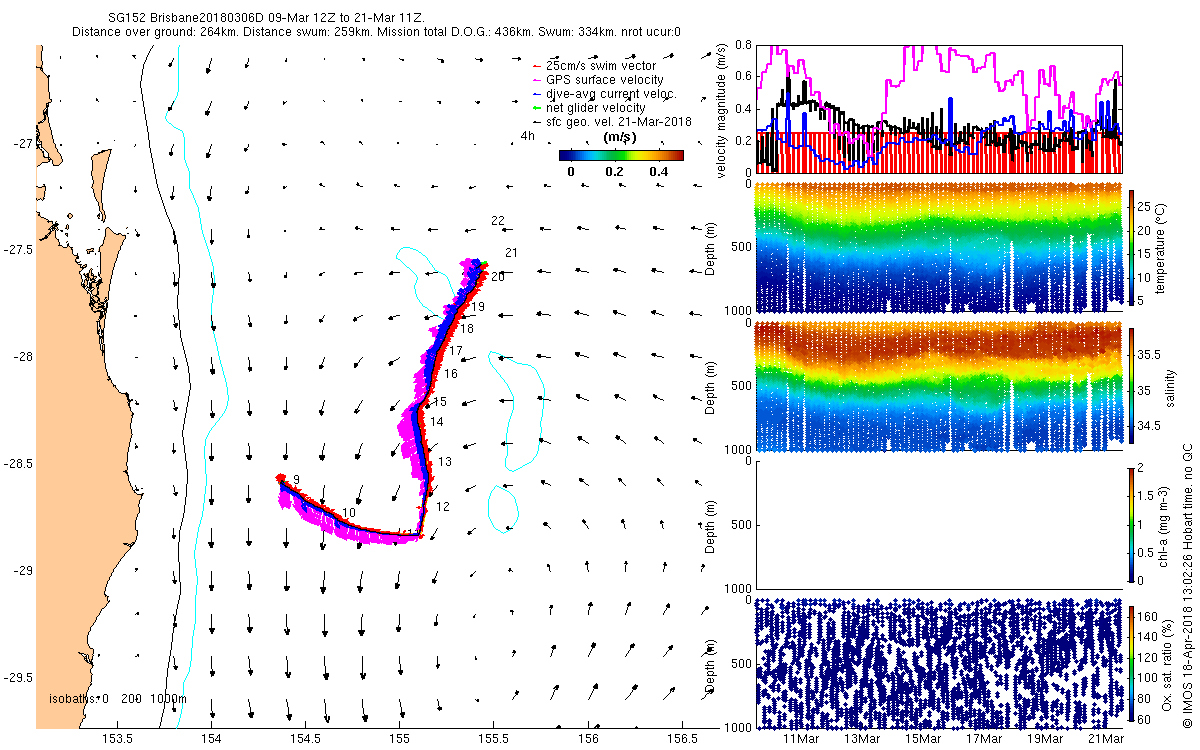This screenshot has height=750, width=1200.
Task: Click day marker '17' on the glider track
Action: coord(456,352)
